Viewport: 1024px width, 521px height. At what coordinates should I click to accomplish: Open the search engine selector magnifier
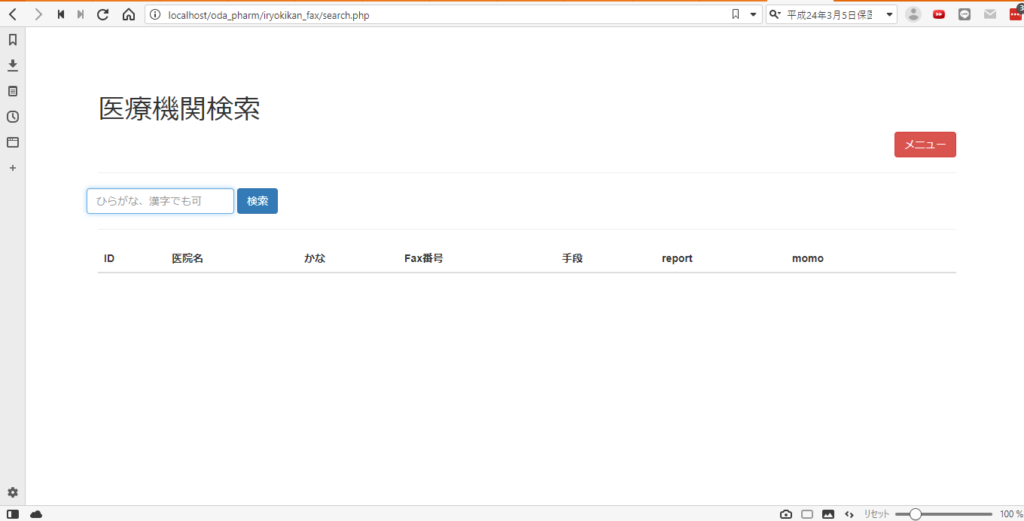pos(776,15)
